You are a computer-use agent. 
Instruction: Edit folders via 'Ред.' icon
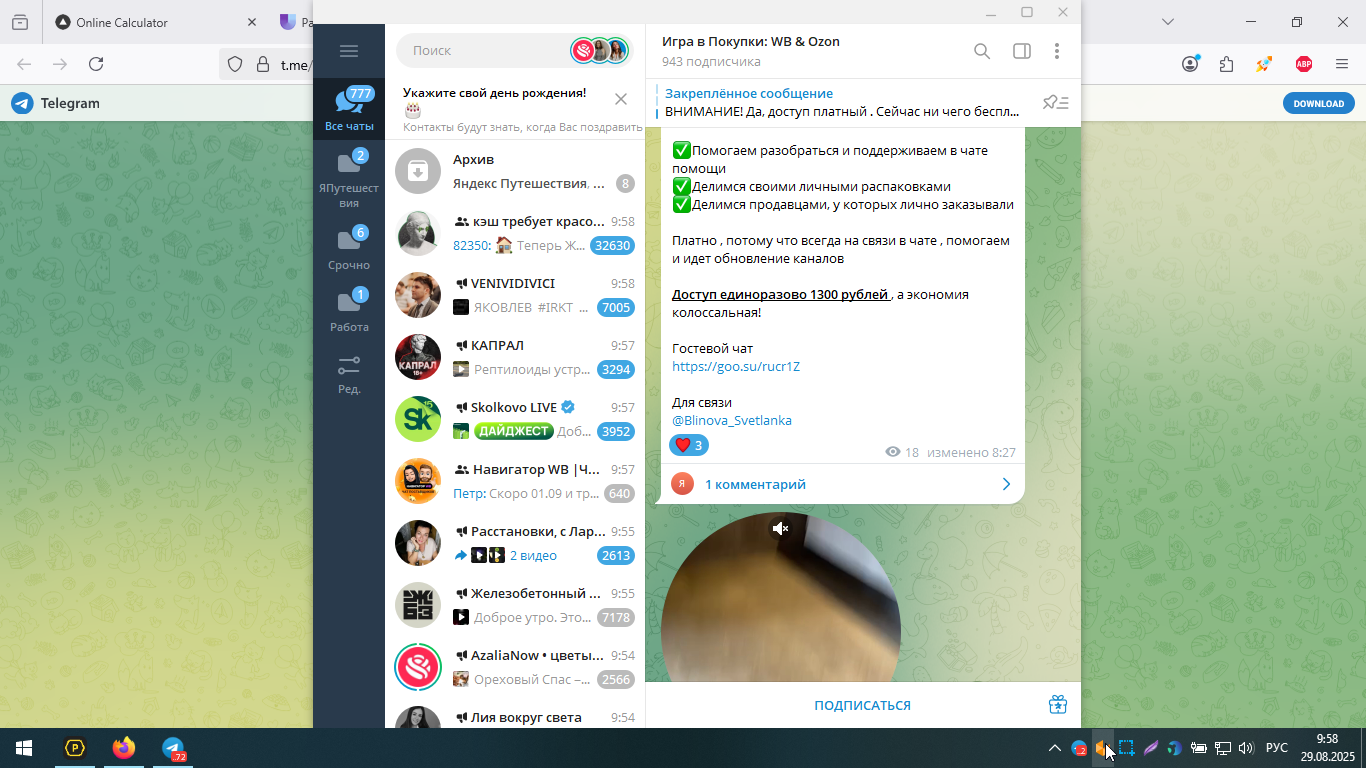coord(349,375)
